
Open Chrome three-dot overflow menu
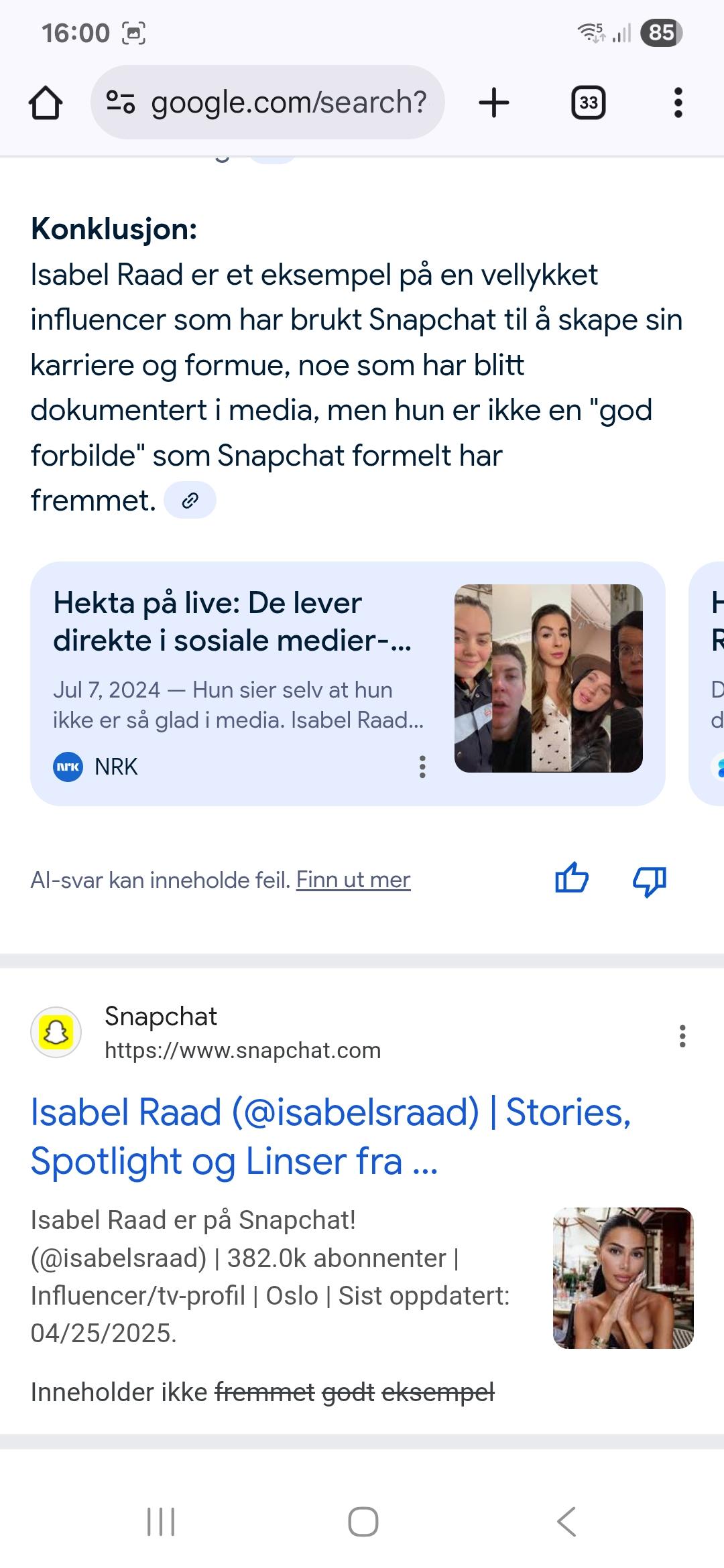(x=678, y=103)
